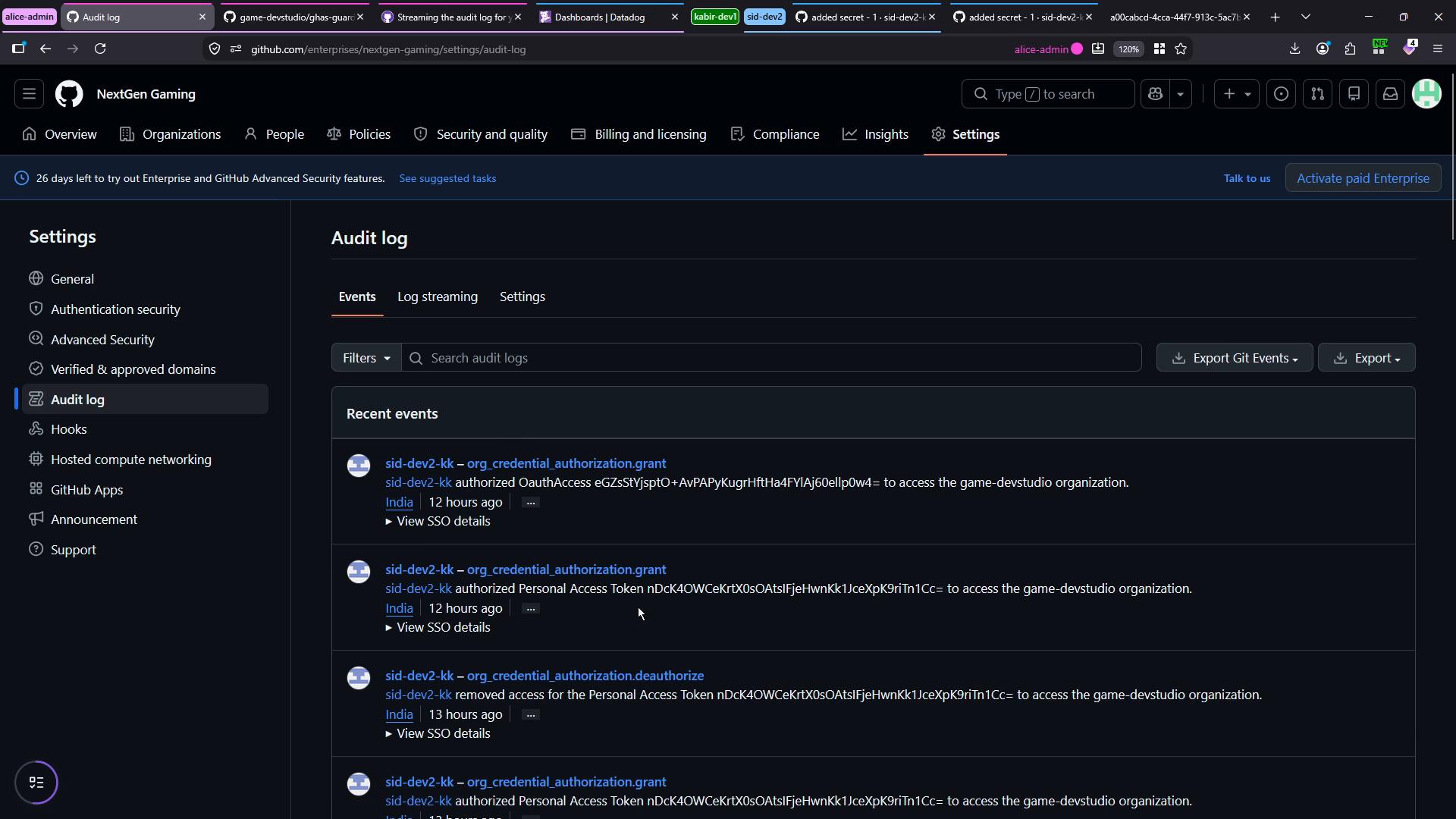Open the repositories icon in header
The height and width of the screenshot is (819, 1456).
[1354, 94]
